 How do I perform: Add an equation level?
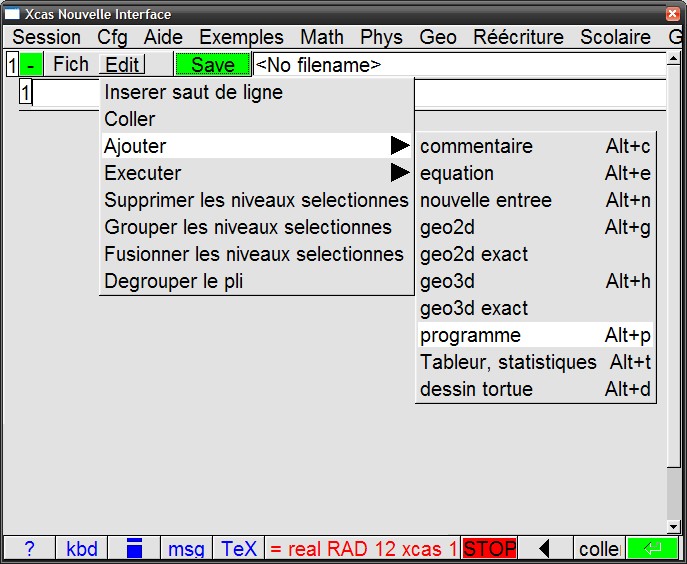[x=535, y=173]
